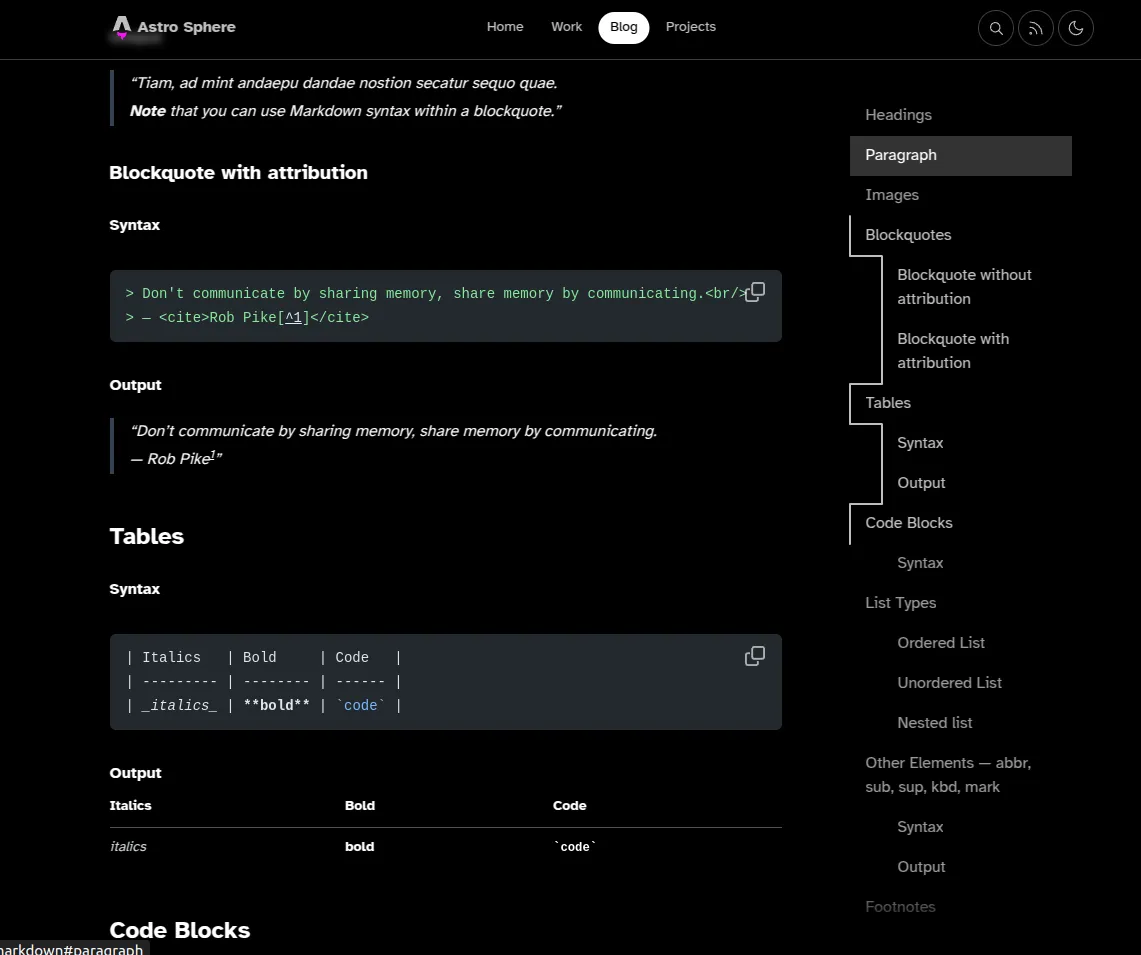This screenshot has height=955, width=1141.
Task: Open Blockquote with attribution contents link
Action: click(x=953, y=351)
